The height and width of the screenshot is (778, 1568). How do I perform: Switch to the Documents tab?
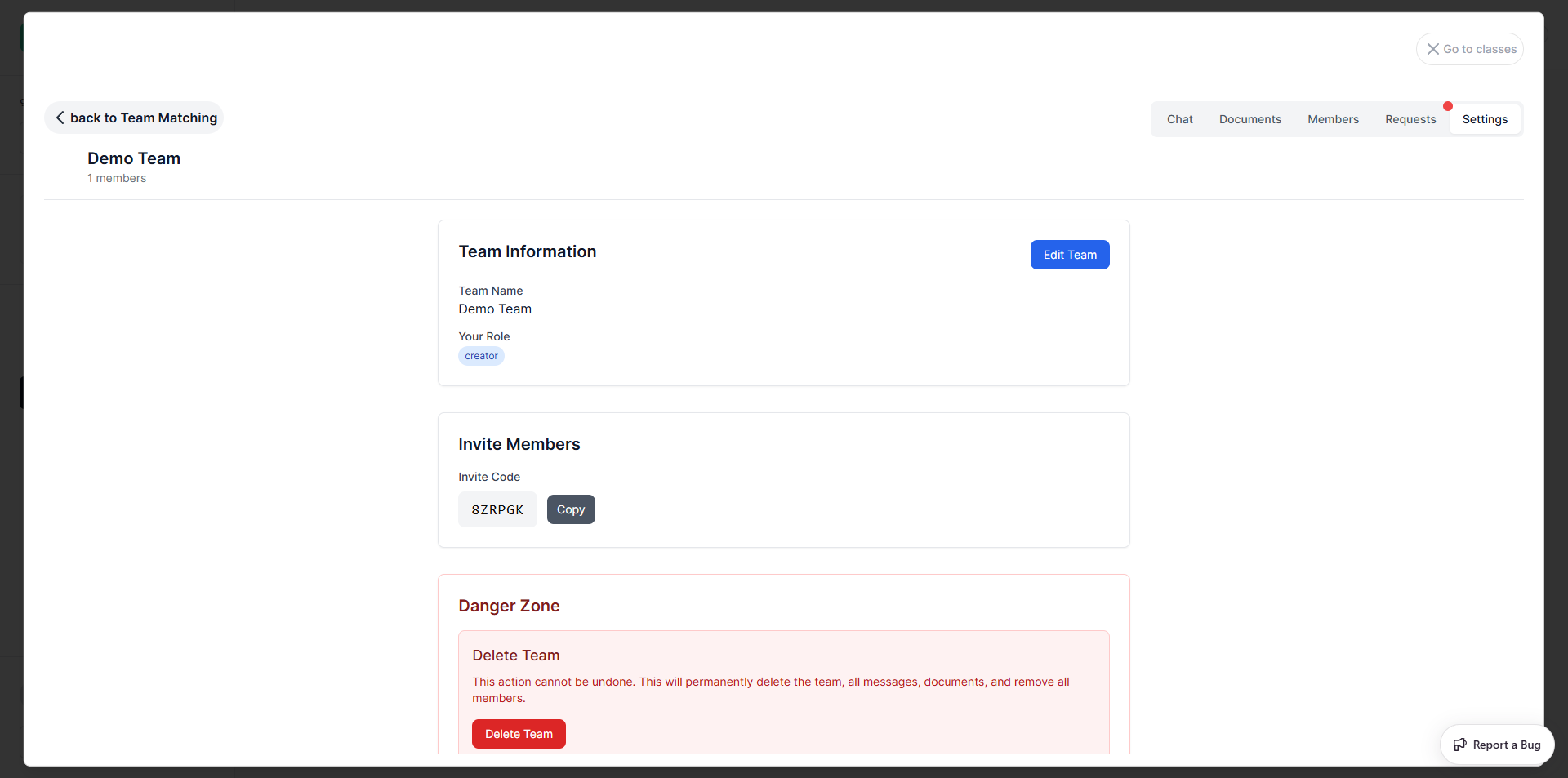pyautogui.click(x=1249, y=119)
